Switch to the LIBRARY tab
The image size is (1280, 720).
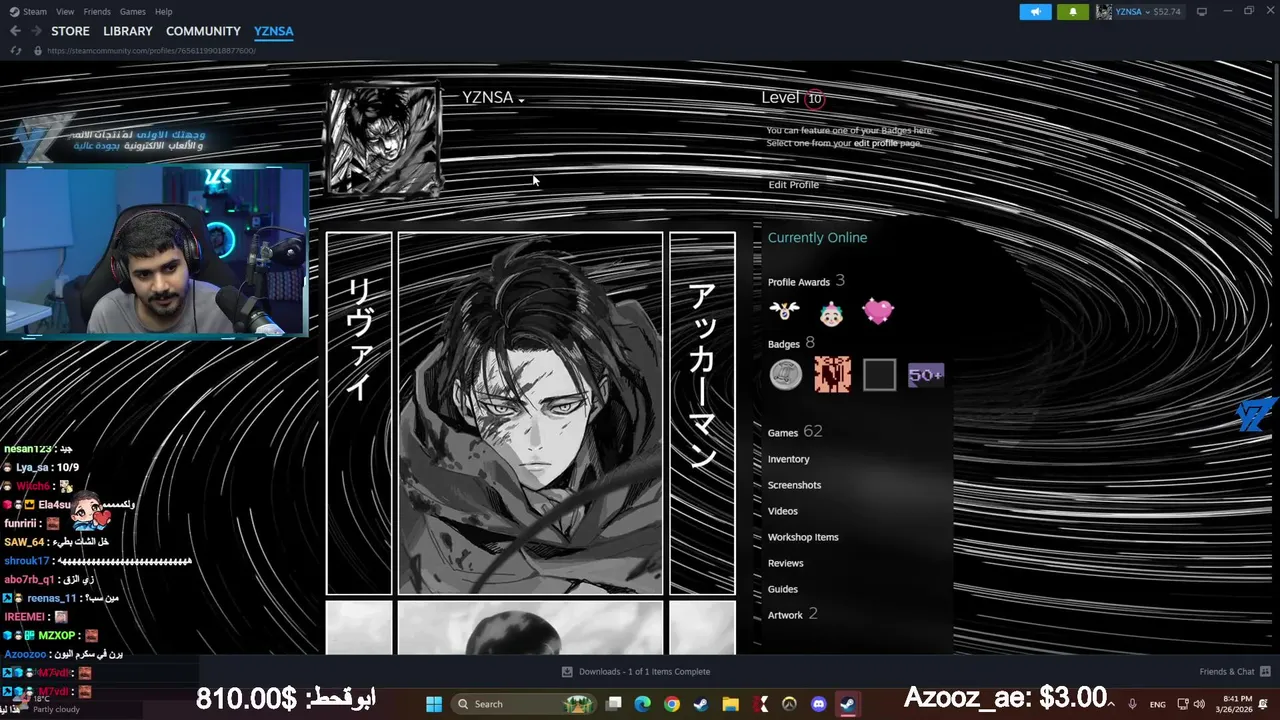point(128,31)
